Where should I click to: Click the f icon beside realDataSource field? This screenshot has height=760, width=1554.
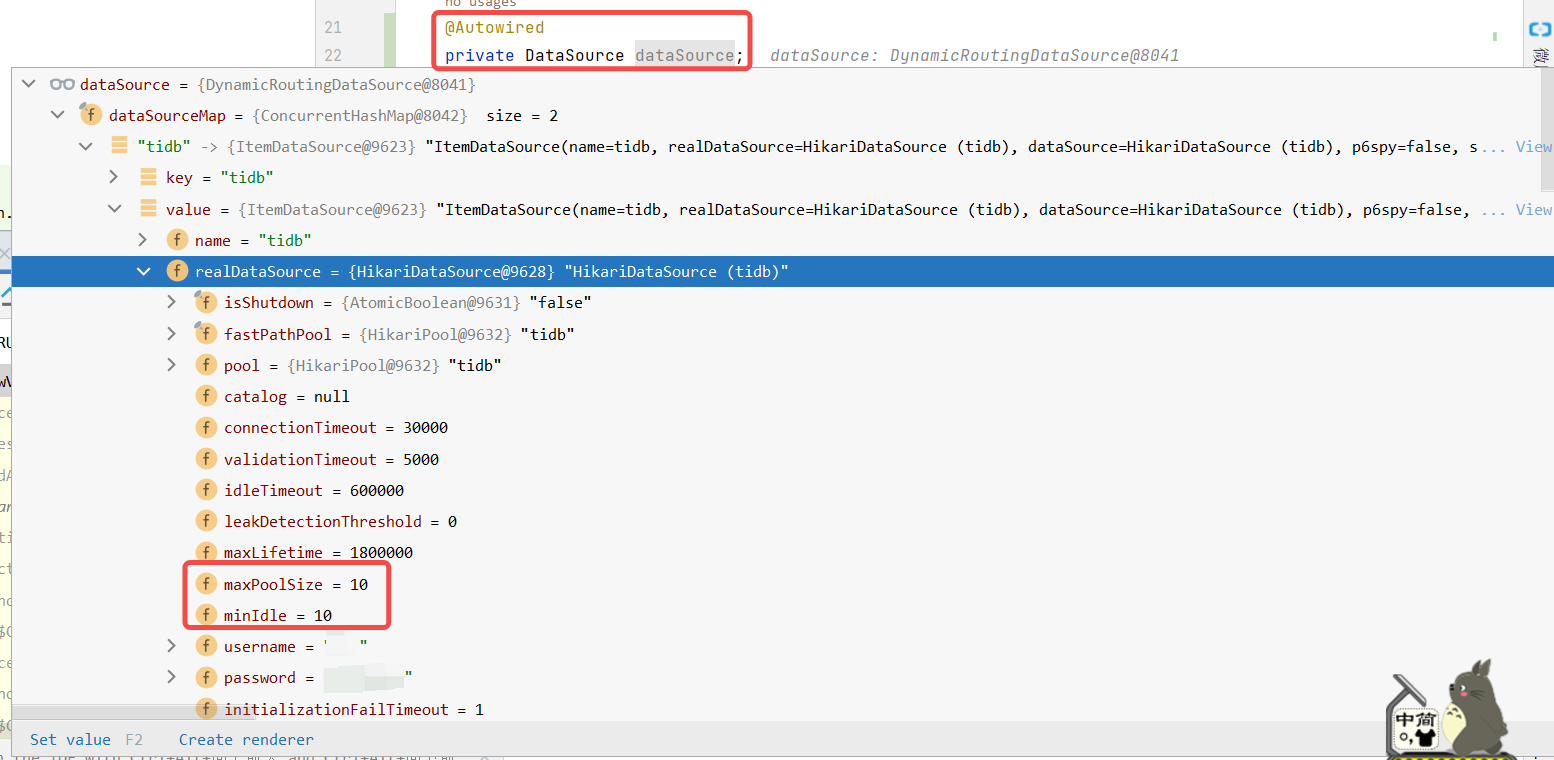coord(177,271)
